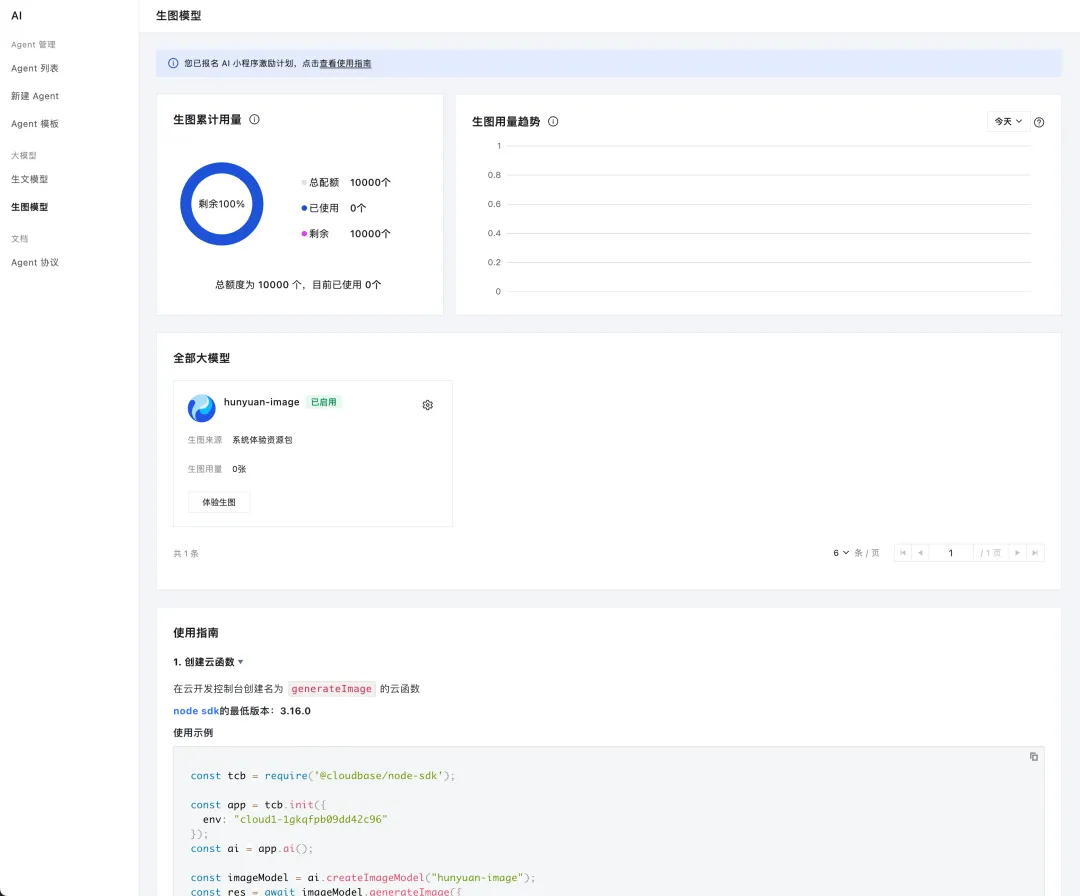Viewport: 1080px width, 896px height.
Task: Go to previous page arrow
Action: pyautogui.click(x=920, y=553)
